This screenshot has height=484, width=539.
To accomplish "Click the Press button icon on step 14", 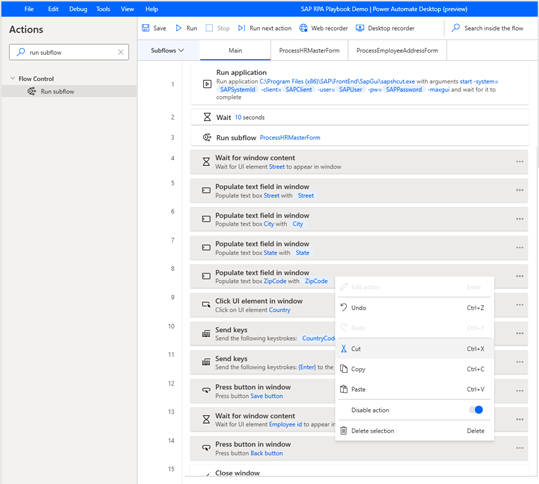I will click(206, 448).
